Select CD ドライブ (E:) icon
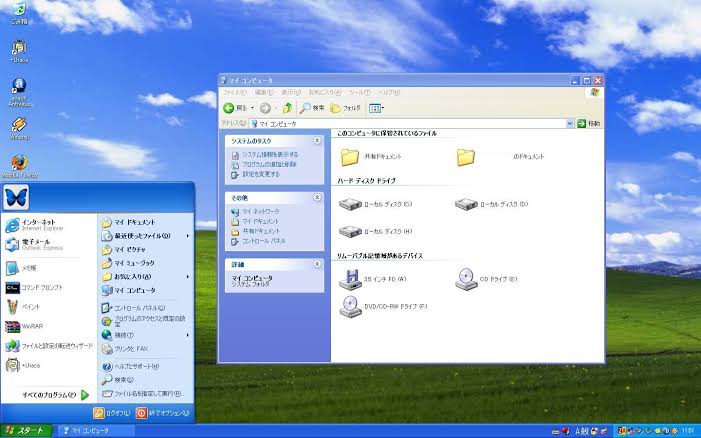The image size is (701, 438). (486, 279)
